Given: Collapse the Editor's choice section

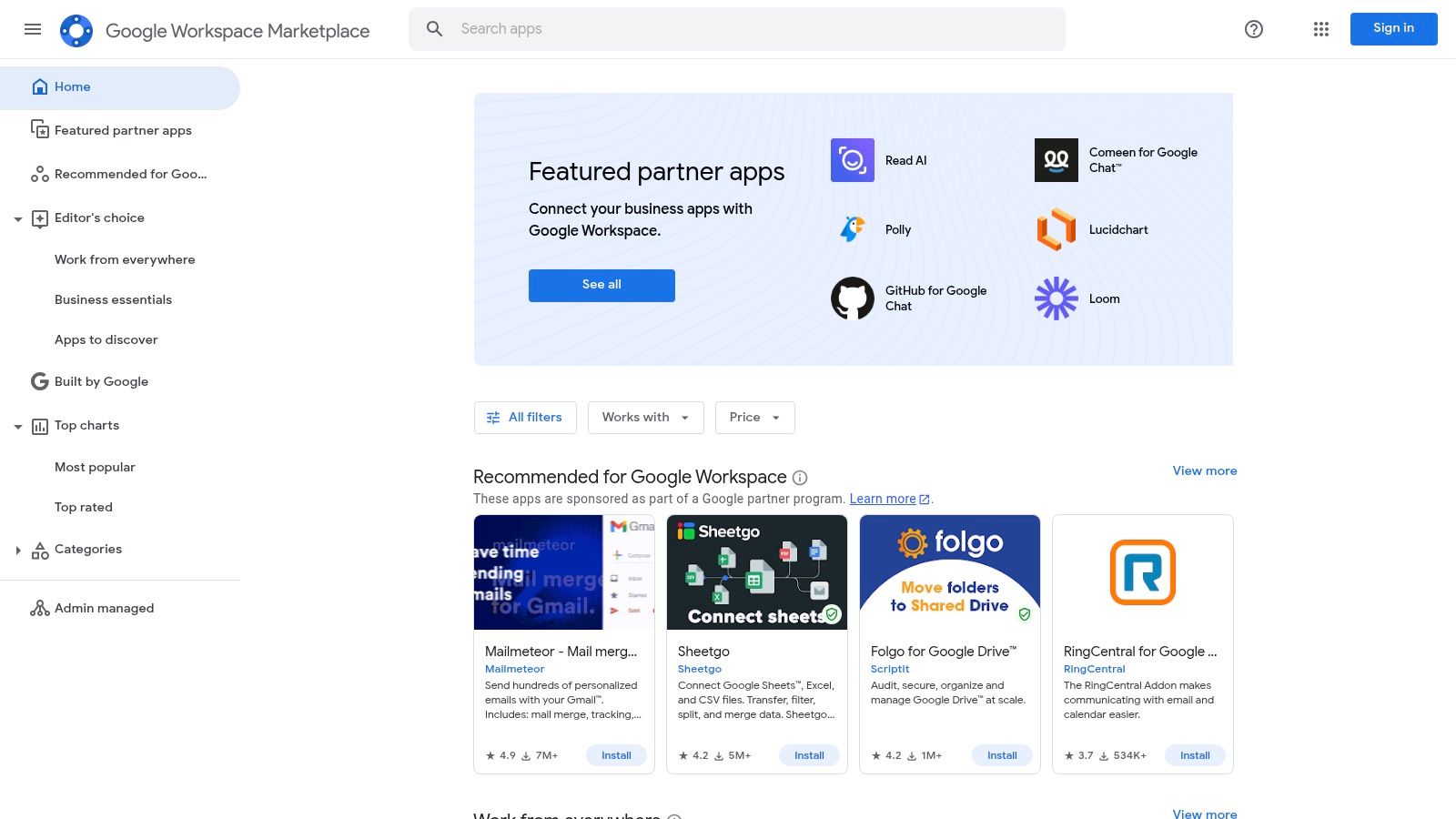Looking at the screenshot, I should click(19, 218).
